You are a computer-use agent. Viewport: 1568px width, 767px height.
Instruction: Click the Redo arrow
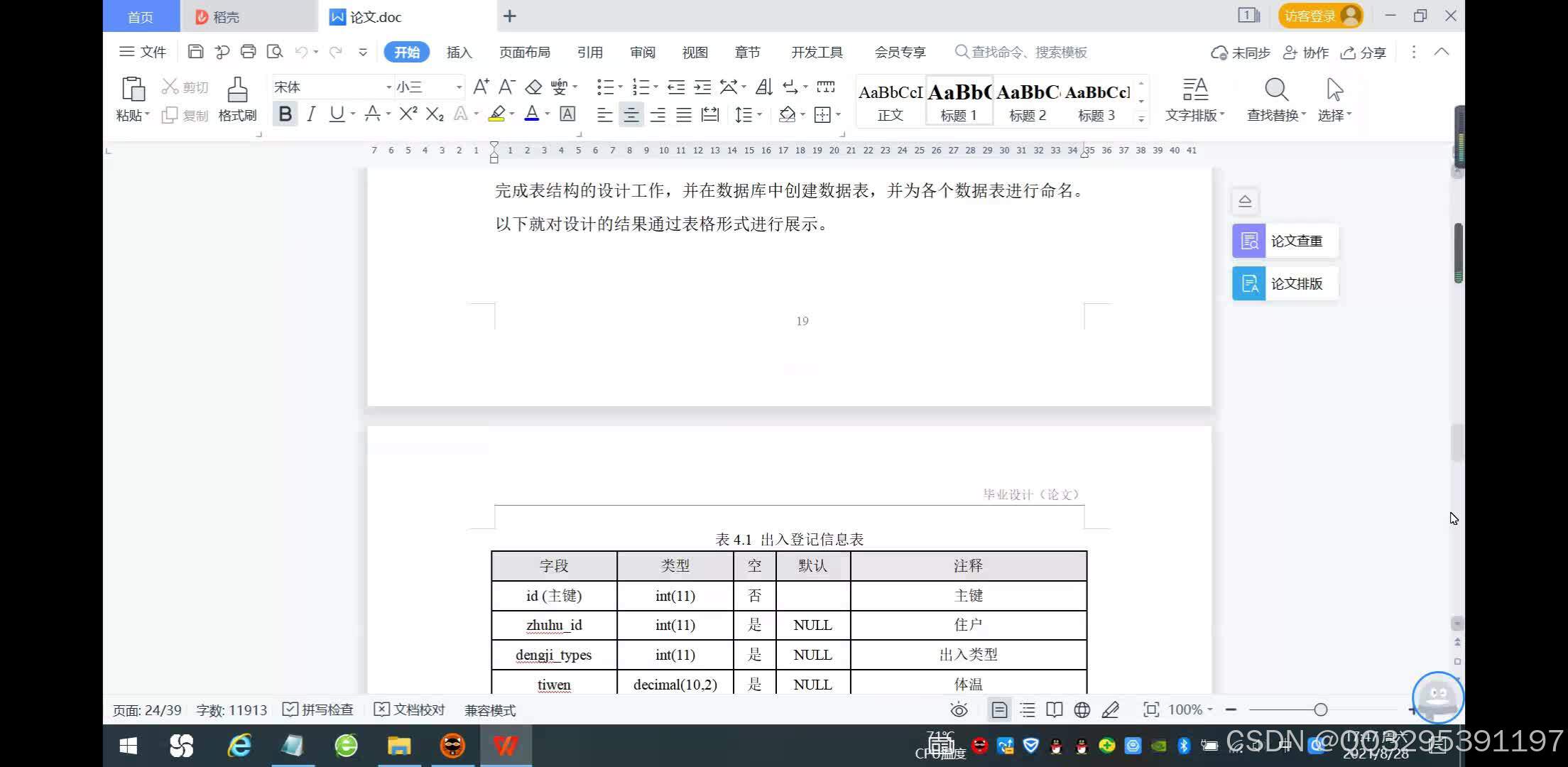click(336, 52)
